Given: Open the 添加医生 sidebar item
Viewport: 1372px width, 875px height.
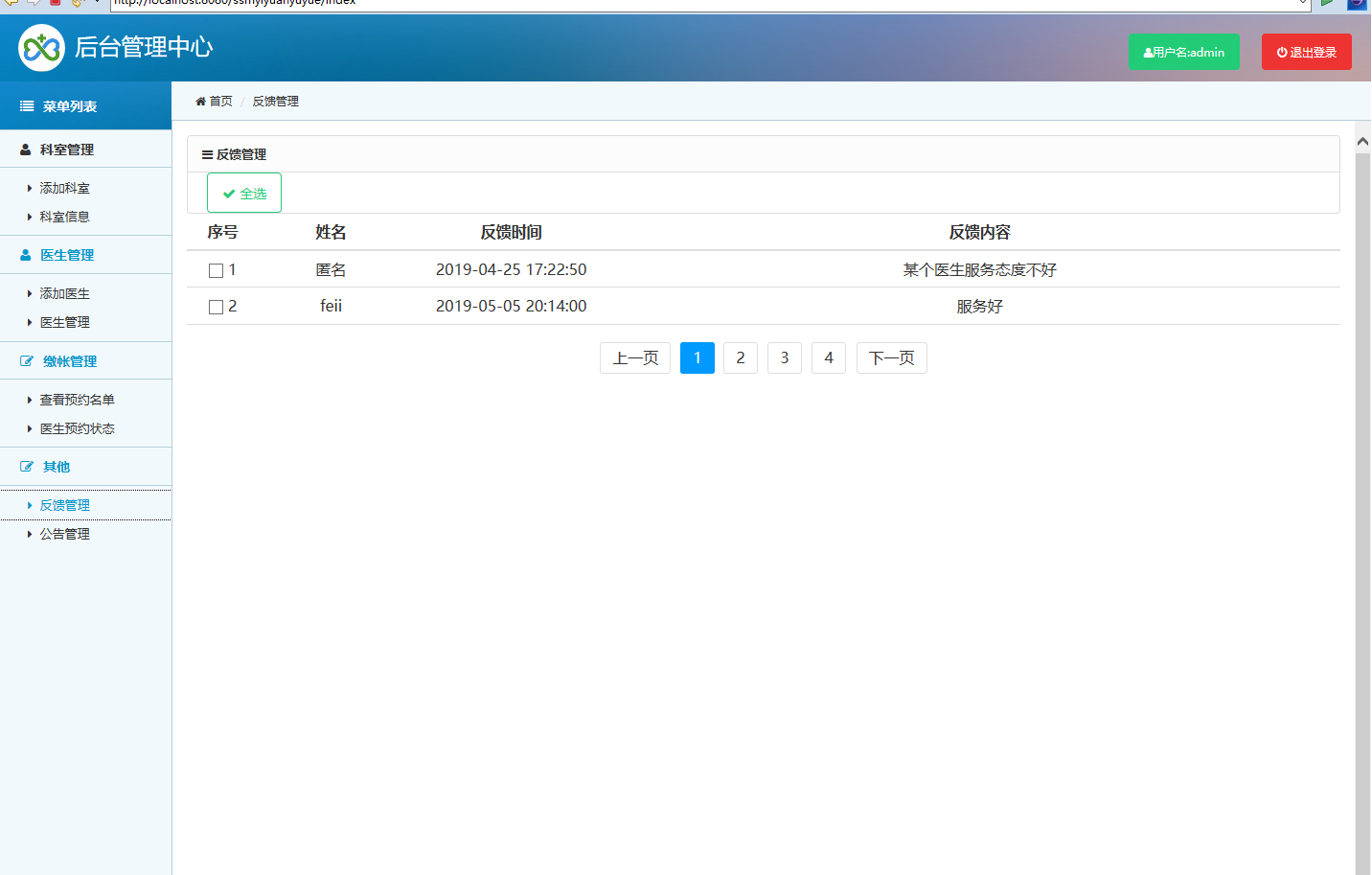Looking at the screenshot, I should click(64, 294).
